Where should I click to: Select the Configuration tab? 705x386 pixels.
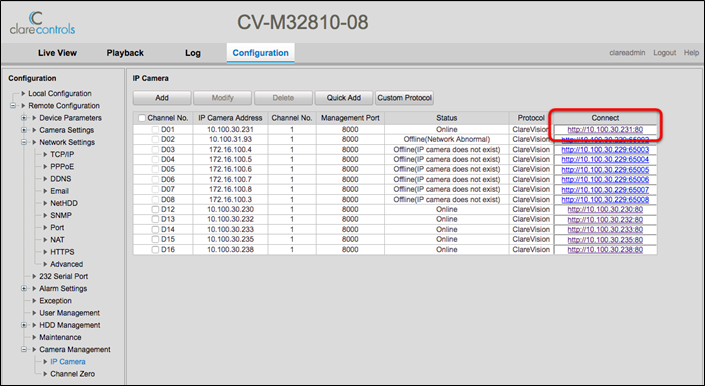[x=260, y=53]
